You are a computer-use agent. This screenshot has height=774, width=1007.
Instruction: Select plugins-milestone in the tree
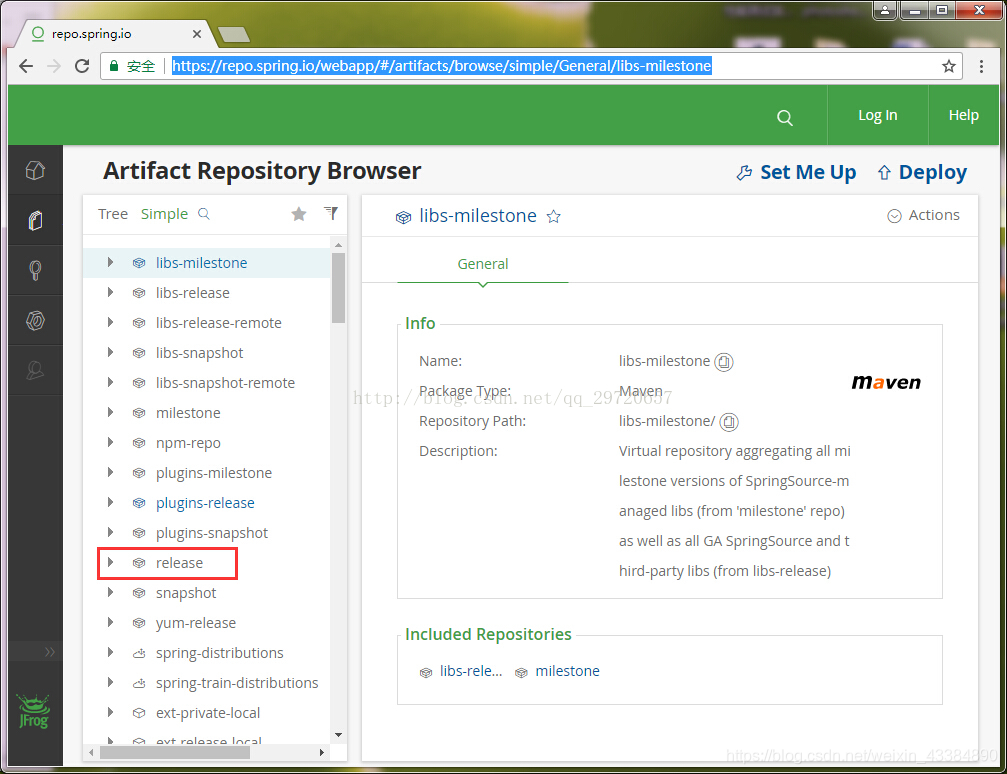[214, 473]
